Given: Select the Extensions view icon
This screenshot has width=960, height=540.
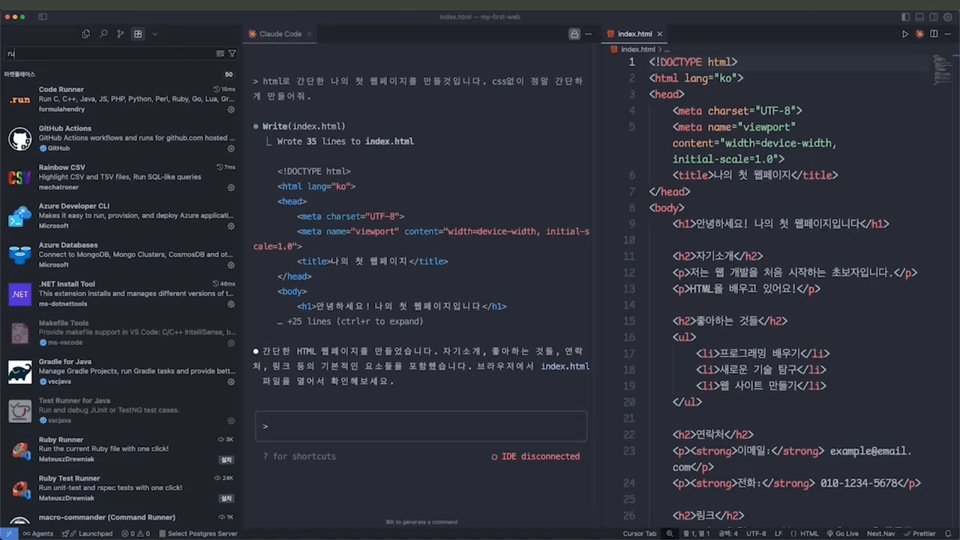Looking at the screenshot, I should point(138,34).
